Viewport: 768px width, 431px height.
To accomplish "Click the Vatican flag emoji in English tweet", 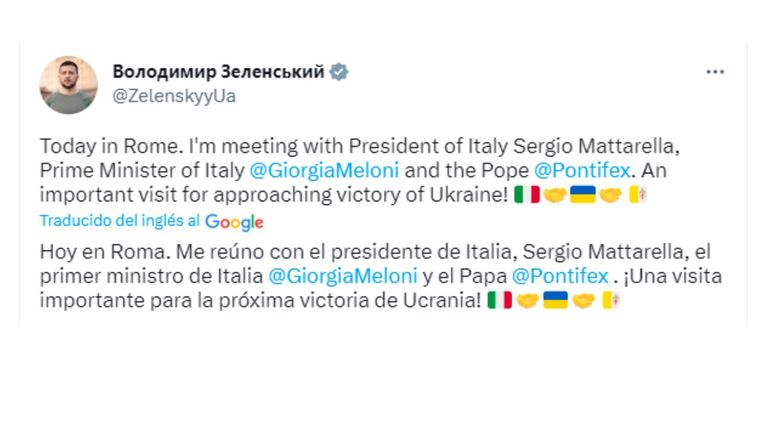I will (638, 194).
